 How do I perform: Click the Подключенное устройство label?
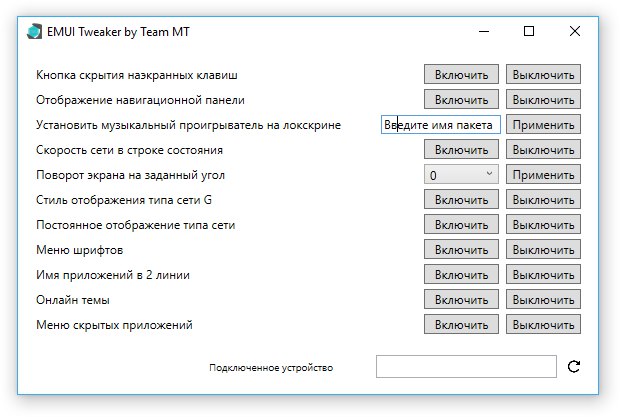(271, 368)
